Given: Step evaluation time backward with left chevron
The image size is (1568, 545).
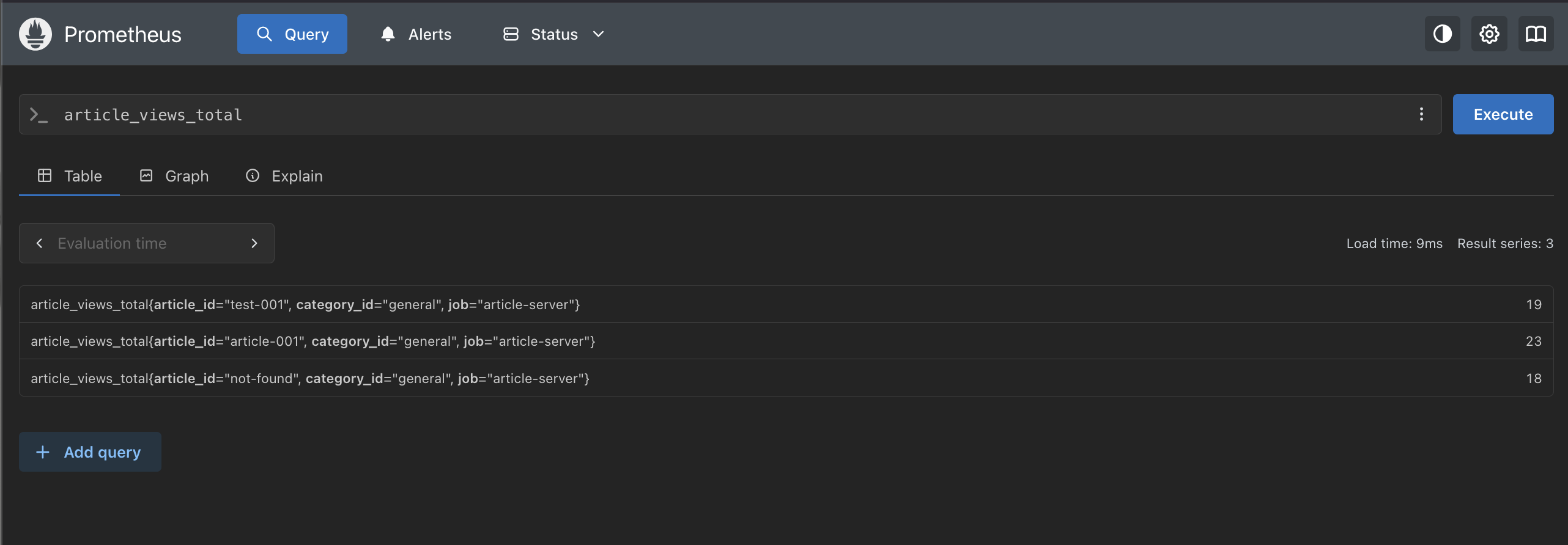Looking at the screenshot, I should tap(40, 243).
